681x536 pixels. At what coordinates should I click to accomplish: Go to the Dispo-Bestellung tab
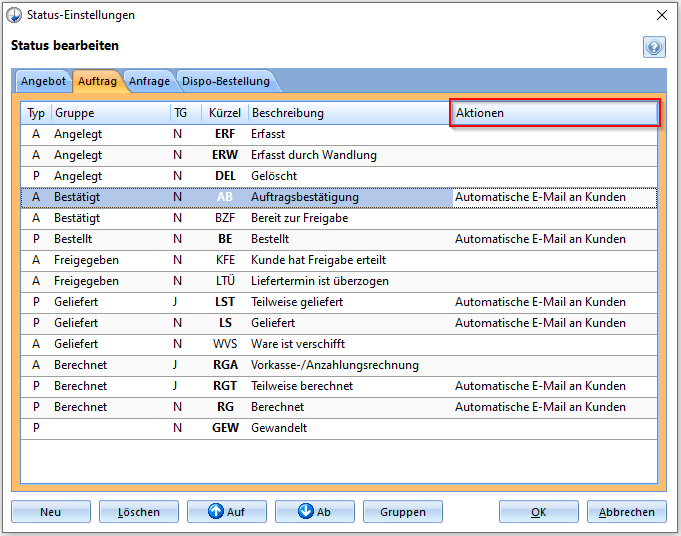226,81
